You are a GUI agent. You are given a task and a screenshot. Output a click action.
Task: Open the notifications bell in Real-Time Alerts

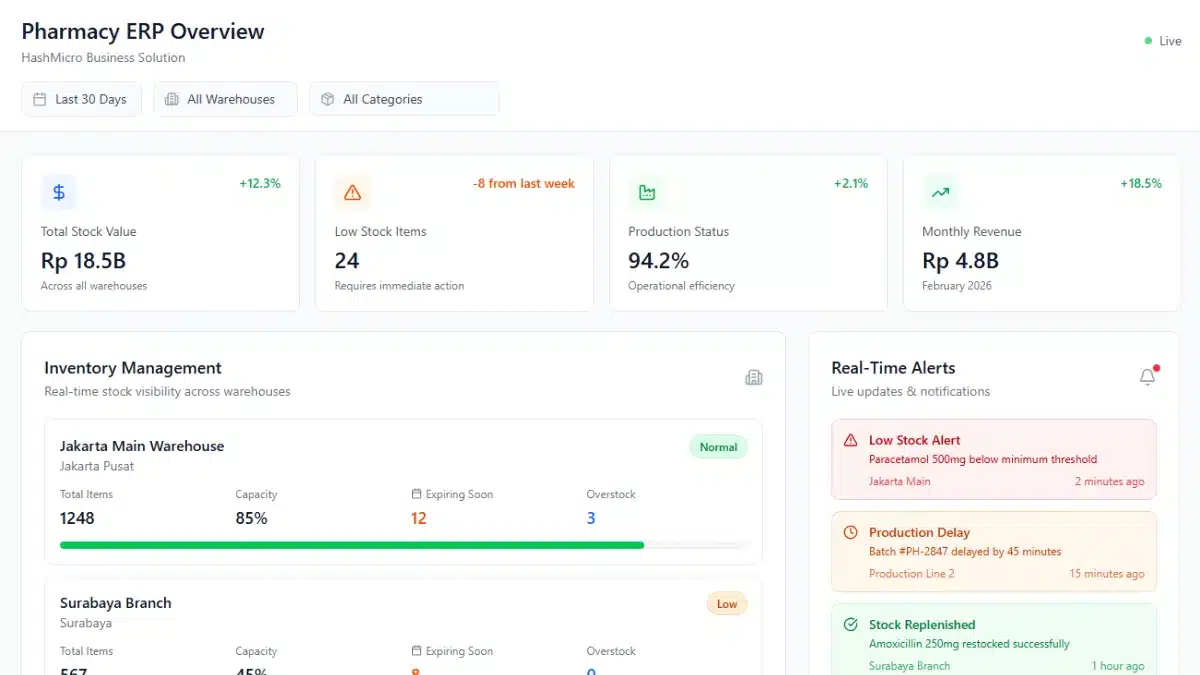pyautogui.click(x=1147, y=377)
